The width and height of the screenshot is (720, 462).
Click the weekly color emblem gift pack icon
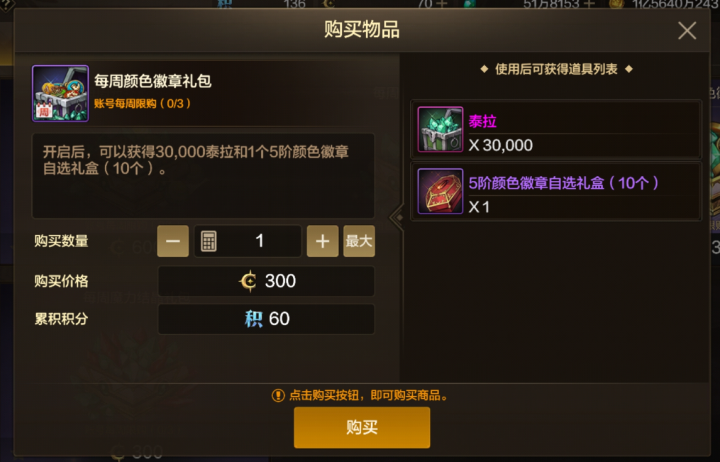pos(60,93)
